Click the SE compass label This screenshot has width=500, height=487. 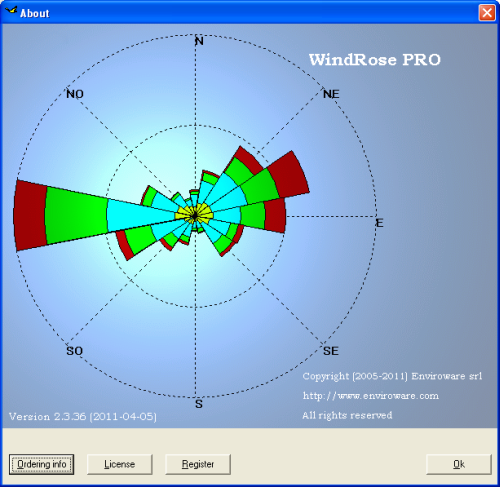click(x=331, y=351)
